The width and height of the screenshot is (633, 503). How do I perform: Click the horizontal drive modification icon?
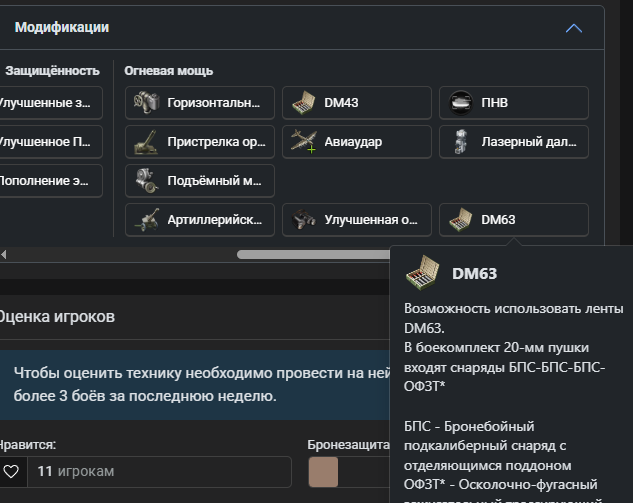[147, 103]
